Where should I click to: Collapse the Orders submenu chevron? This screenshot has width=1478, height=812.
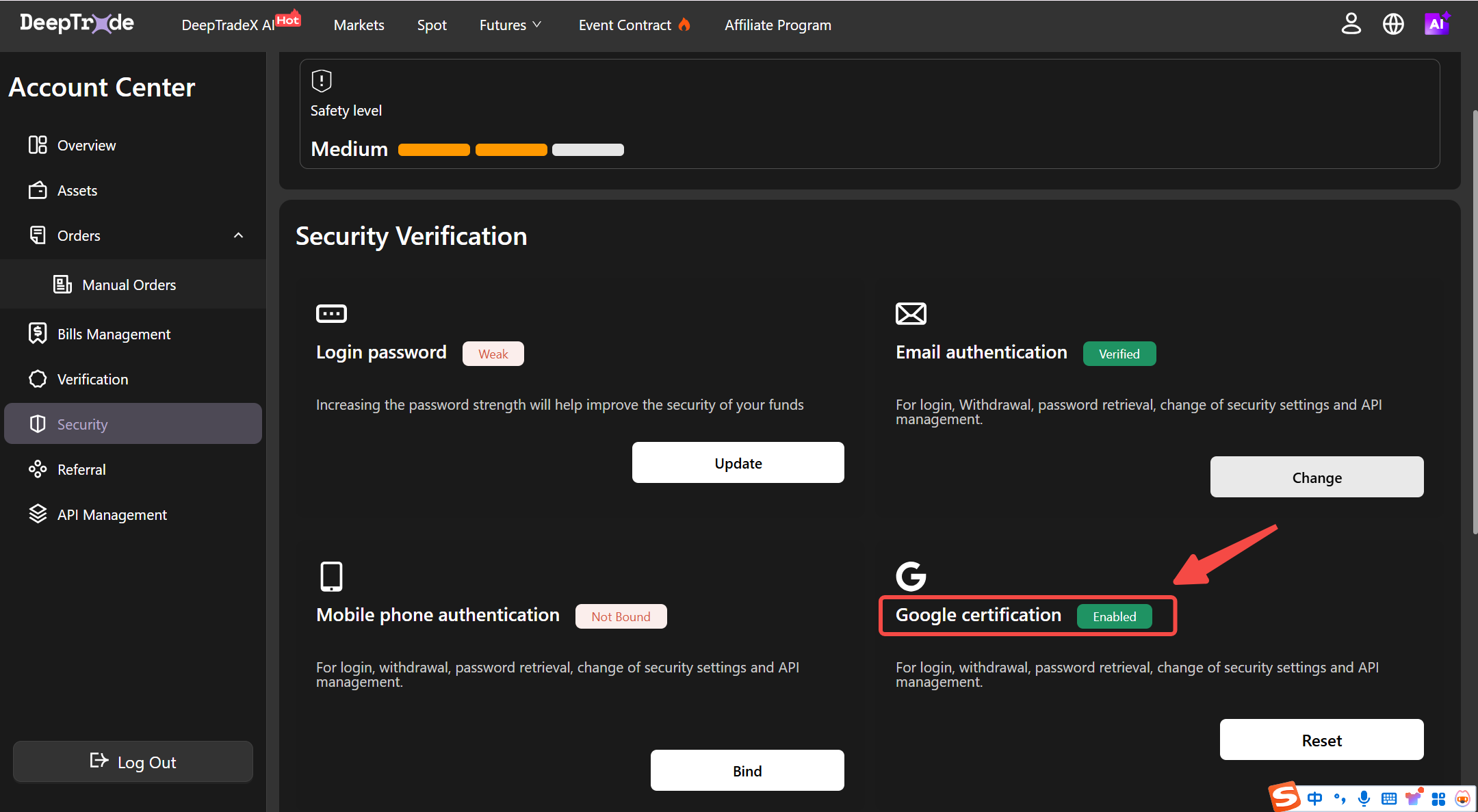(238, 235)
